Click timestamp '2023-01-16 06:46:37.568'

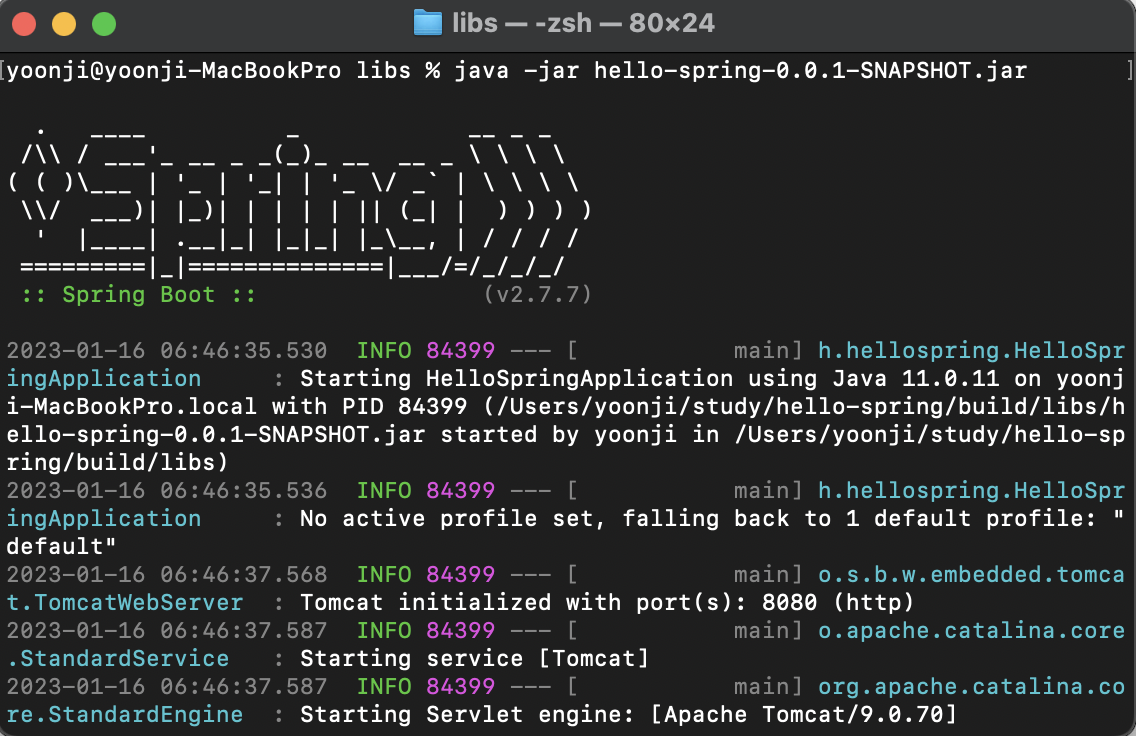tap(167, 575)
